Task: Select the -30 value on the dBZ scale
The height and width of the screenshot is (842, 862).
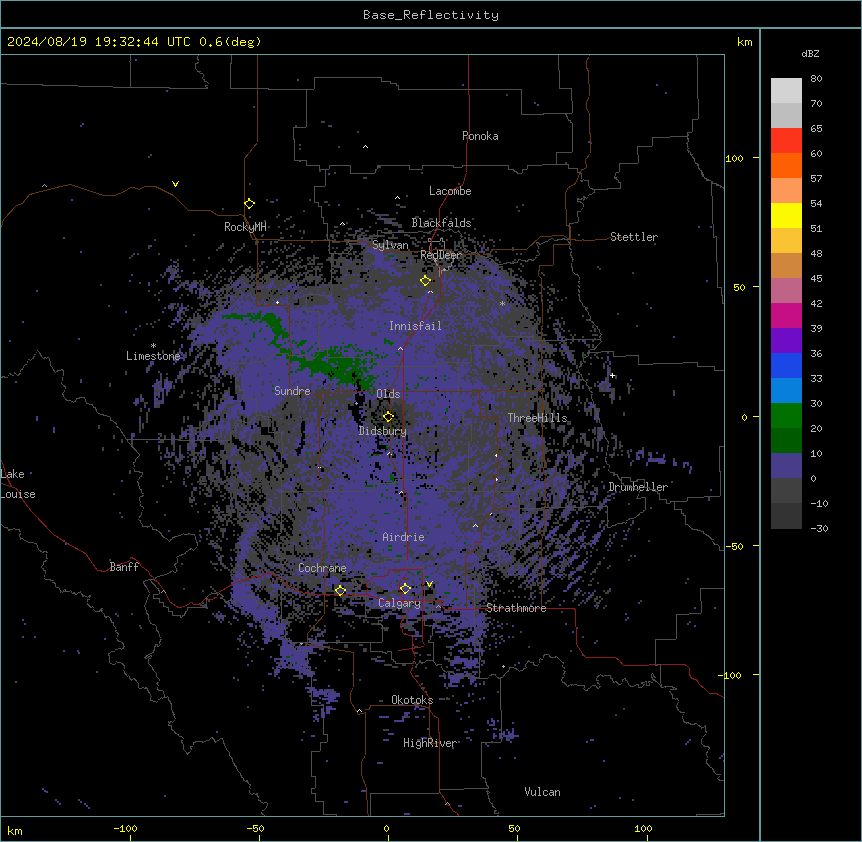Action: click(819, 528)
